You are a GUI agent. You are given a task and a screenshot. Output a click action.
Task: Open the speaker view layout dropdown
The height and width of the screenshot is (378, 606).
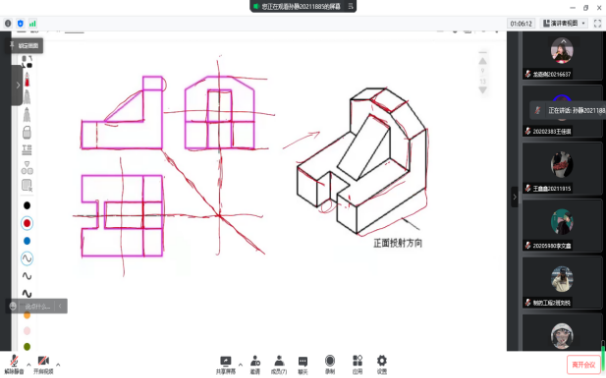pyautogui.click(x=564, y=23)
